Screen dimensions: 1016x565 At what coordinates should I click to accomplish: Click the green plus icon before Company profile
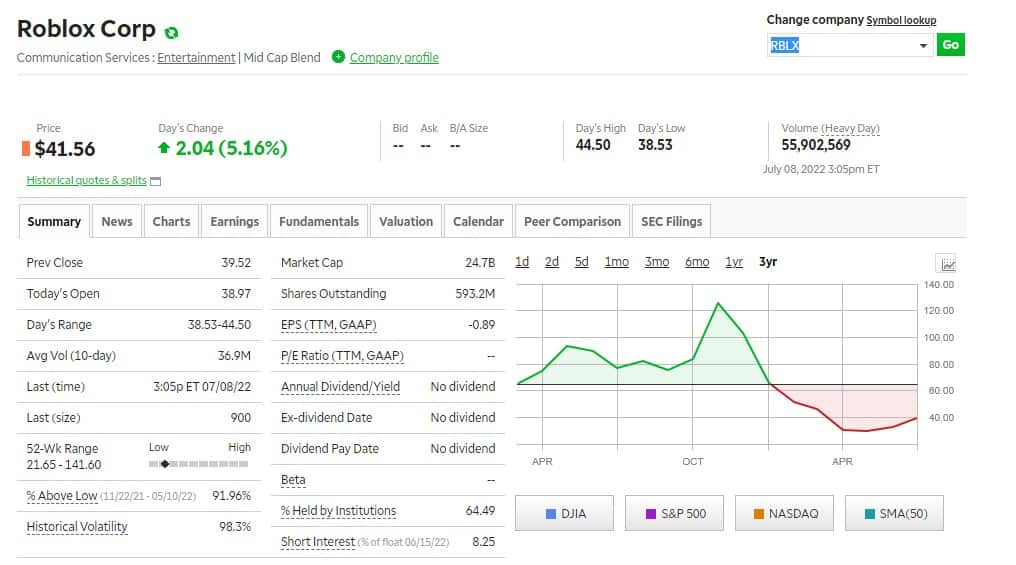(338, 57)
